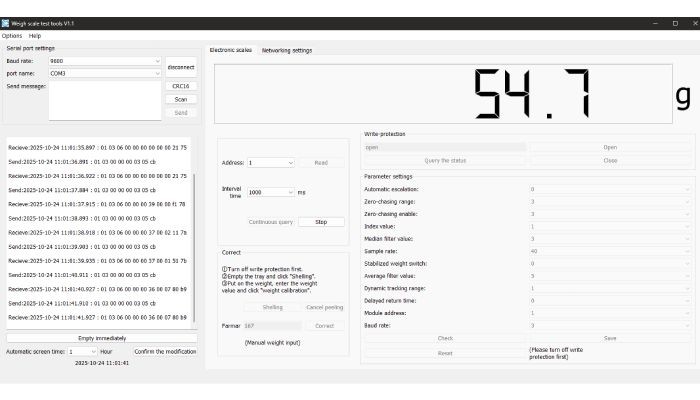Screen dimensions: 700x400
Task: Select the log line Recieve 11:01:35.897
Action: tap(97, 147)
